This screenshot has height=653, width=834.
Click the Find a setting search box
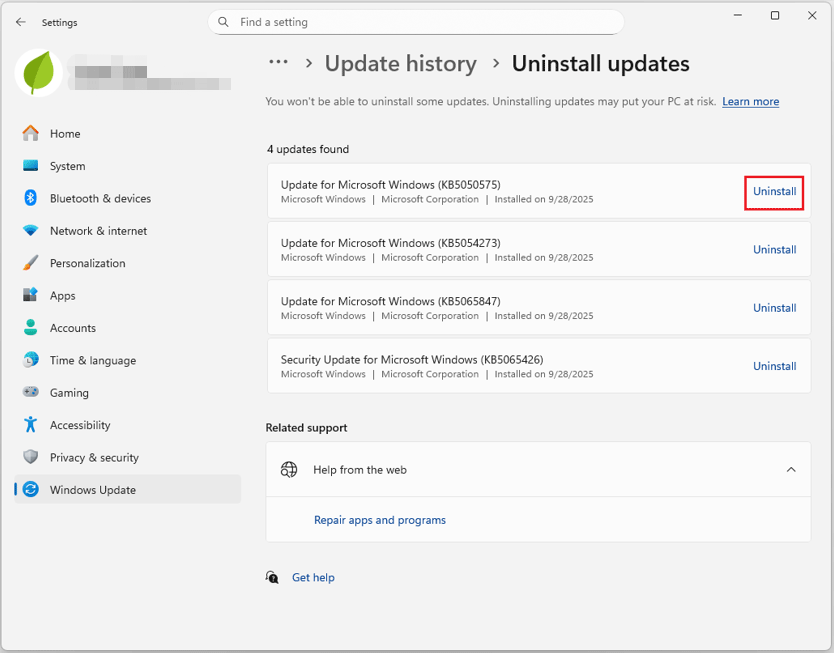coord(416,22)
